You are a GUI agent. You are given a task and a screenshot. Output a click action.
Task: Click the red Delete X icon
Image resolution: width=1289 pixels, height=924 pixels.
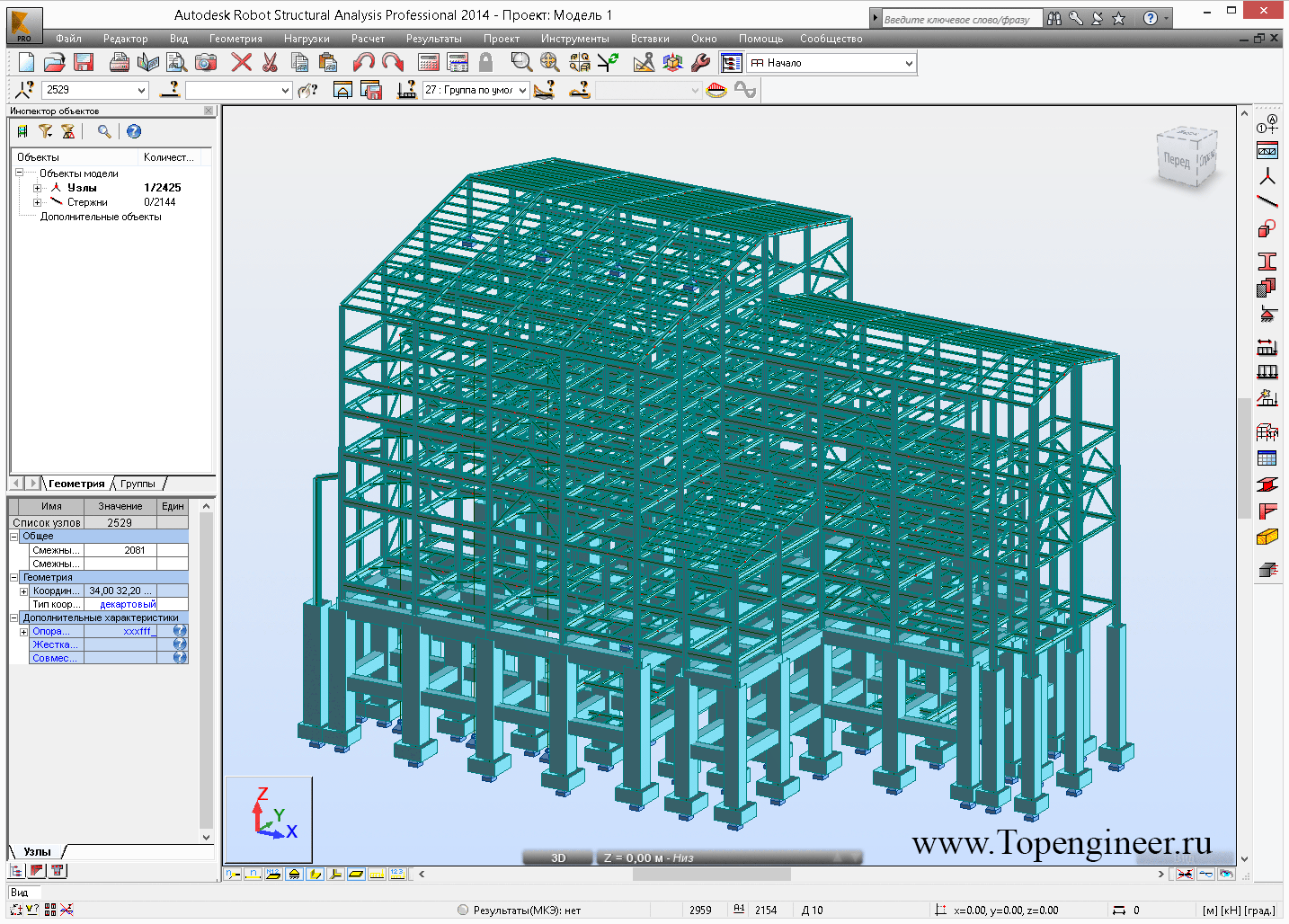tap(241, 62)
